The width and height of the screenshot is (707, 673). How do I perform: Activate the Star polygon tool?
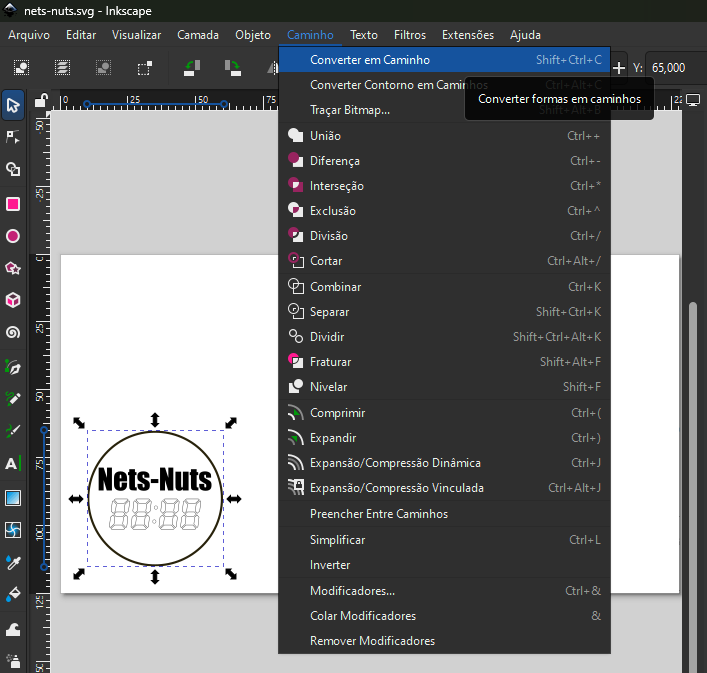click(13, 268)
